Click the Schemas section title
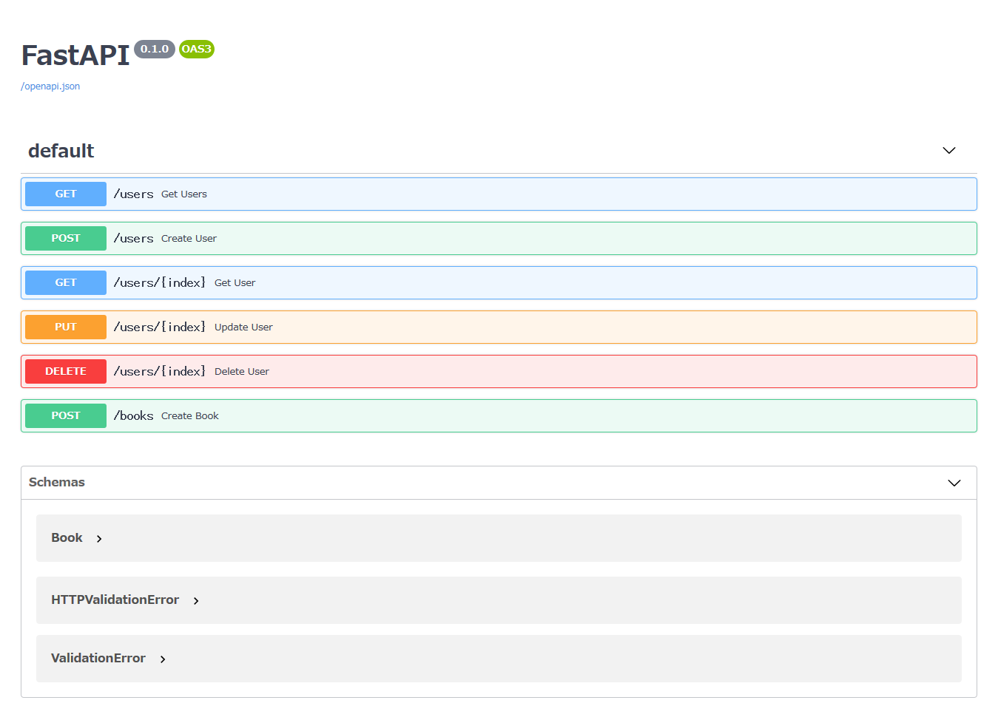This screenshot has width=998, height=720. coord(57,482)
